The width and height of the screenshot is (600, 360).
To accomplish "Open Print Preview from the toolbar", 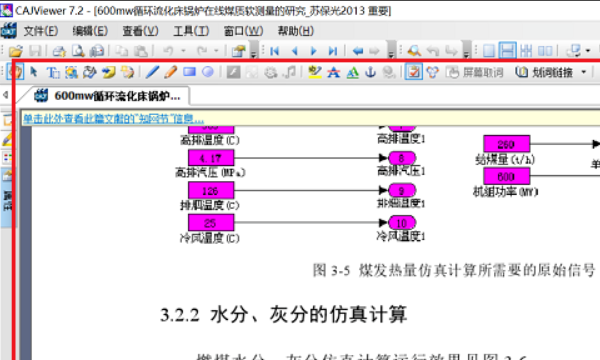I will point(78,50).
